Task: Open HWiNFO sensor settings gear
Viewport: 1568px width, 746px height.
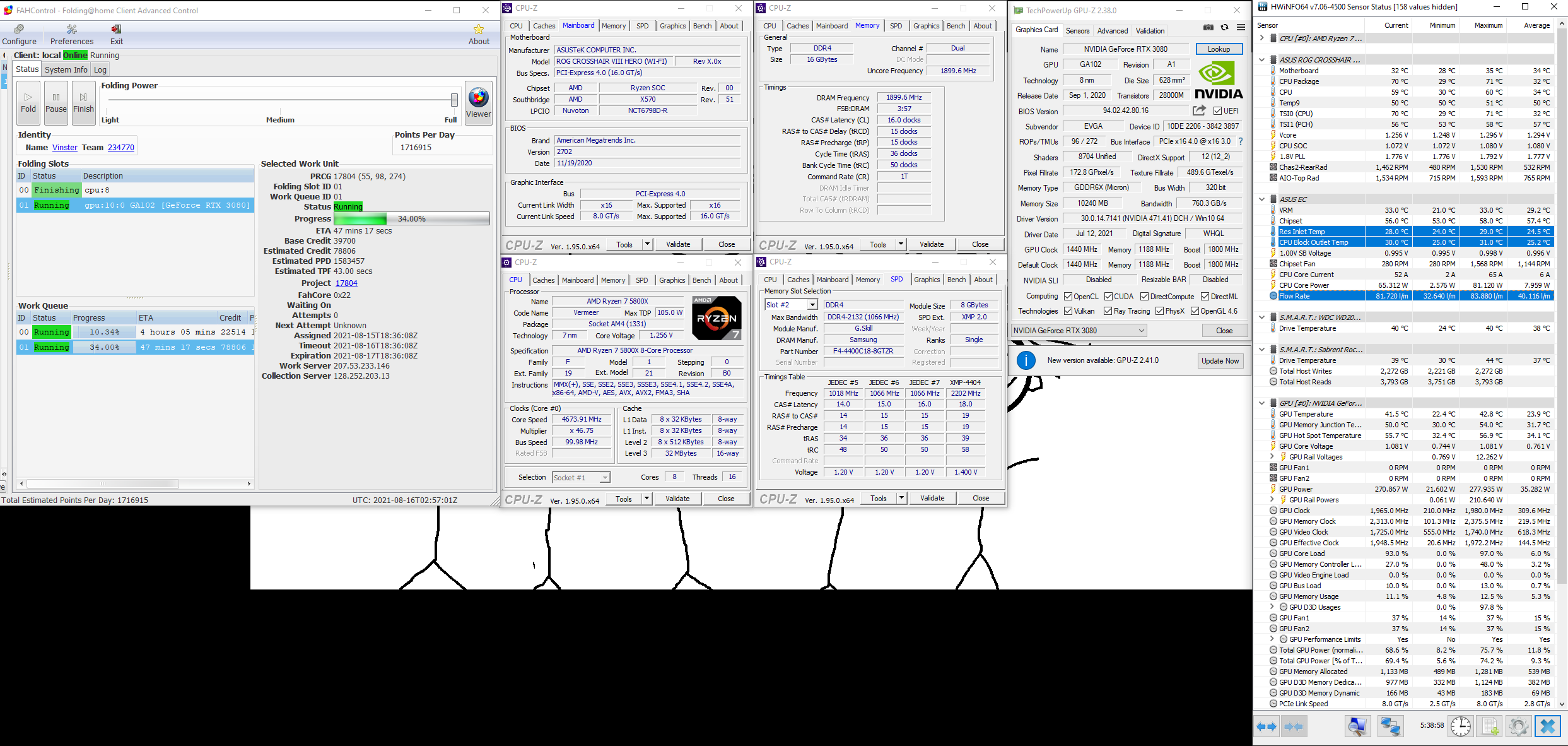Action: pyautogui.click(x=1519, y=726)
